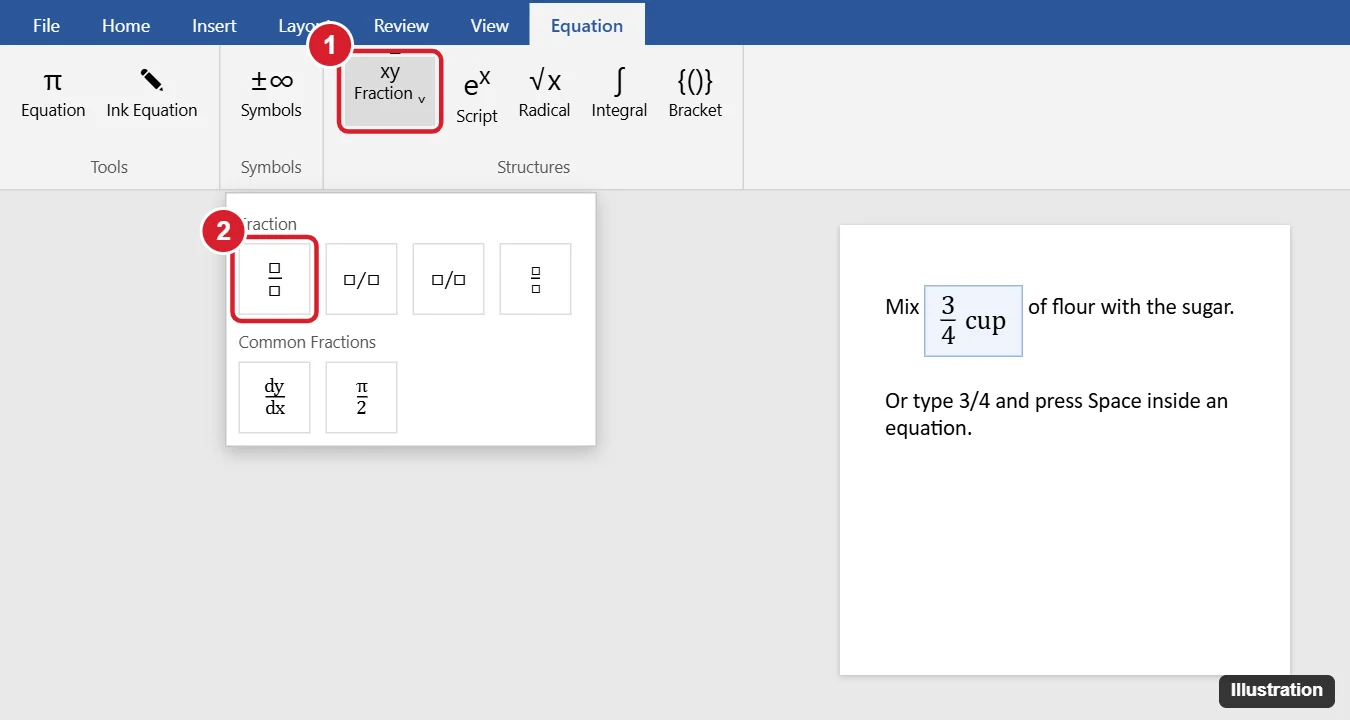Click the "Common Fractions" heading
The height and width of the screenshot is (720, 1350).
pyautogui.click(x=307, y=342)
